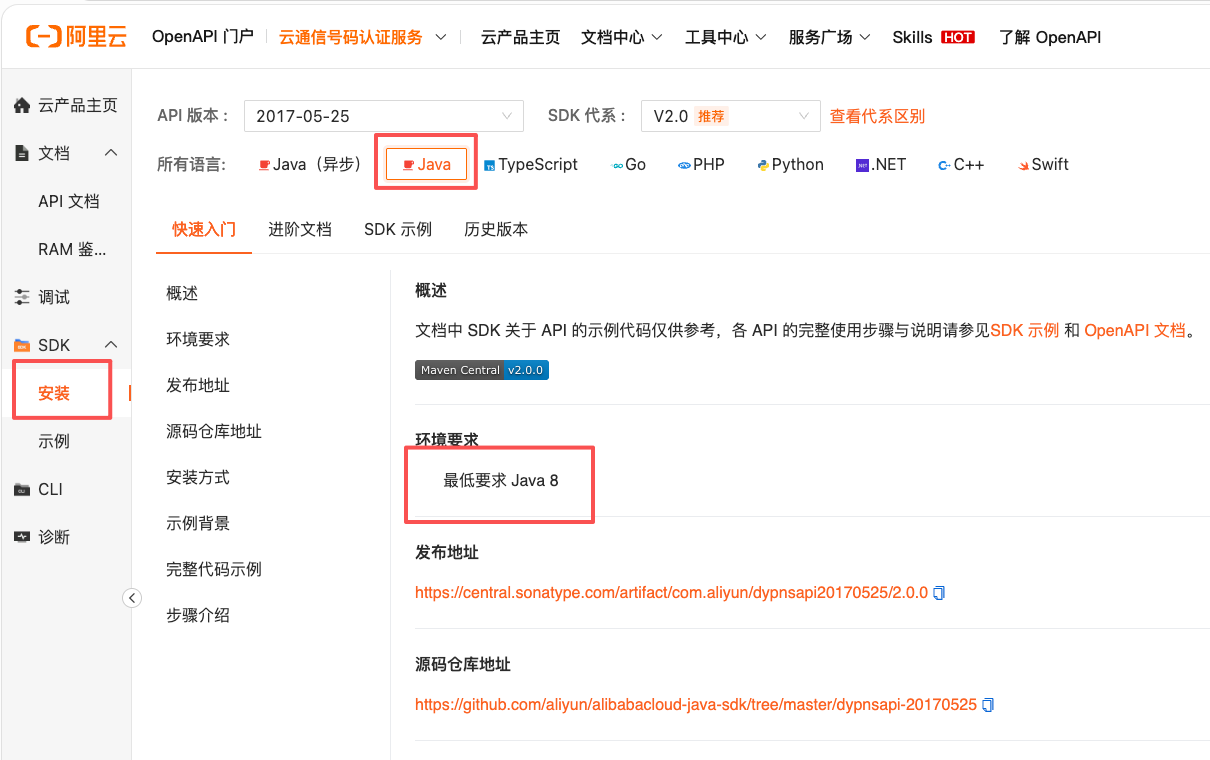The image size is (1210, 760).
Task: Open the SDK 代系 V2.0 dropdown
Action: pyautogui.click(x=731, y=116)
